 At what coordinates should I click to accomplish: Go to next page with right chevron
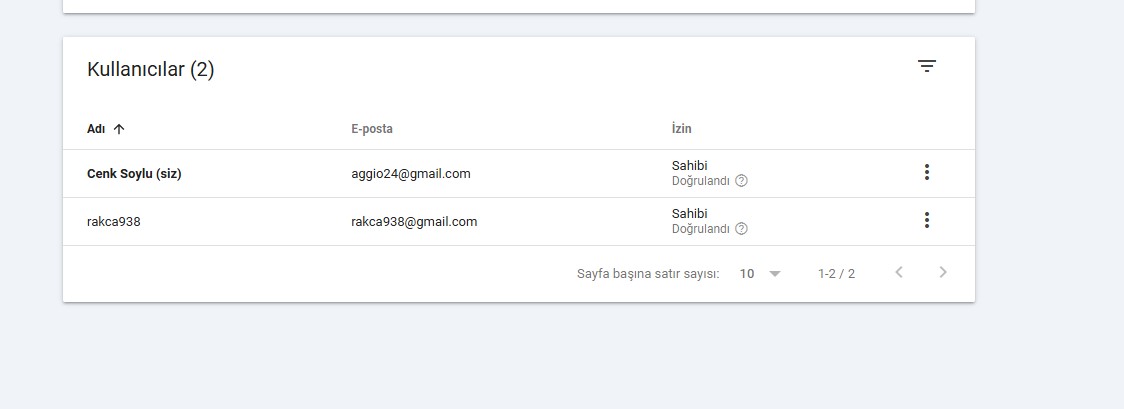943,272
